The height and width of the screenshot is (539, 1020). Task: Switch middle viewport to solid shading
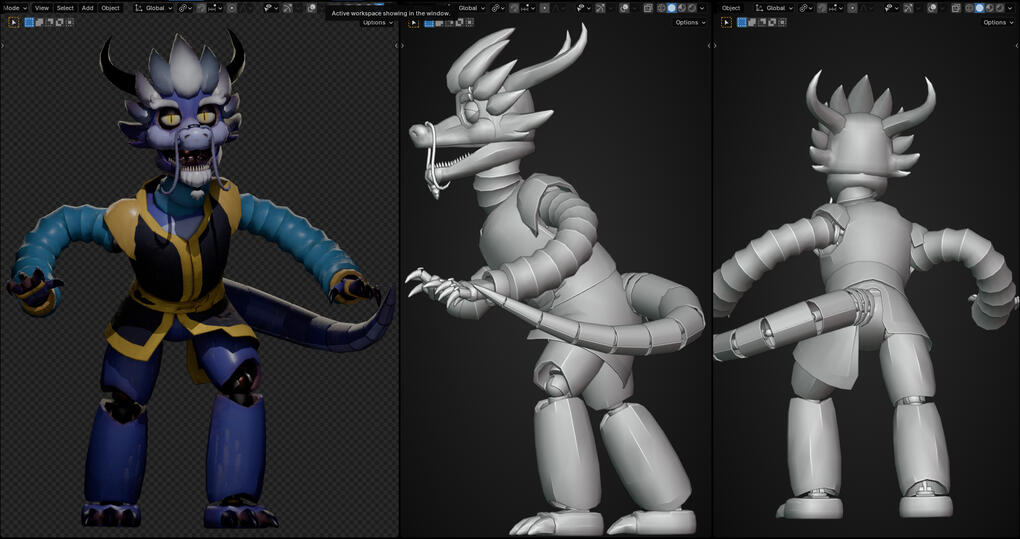[x=672, y=8]
